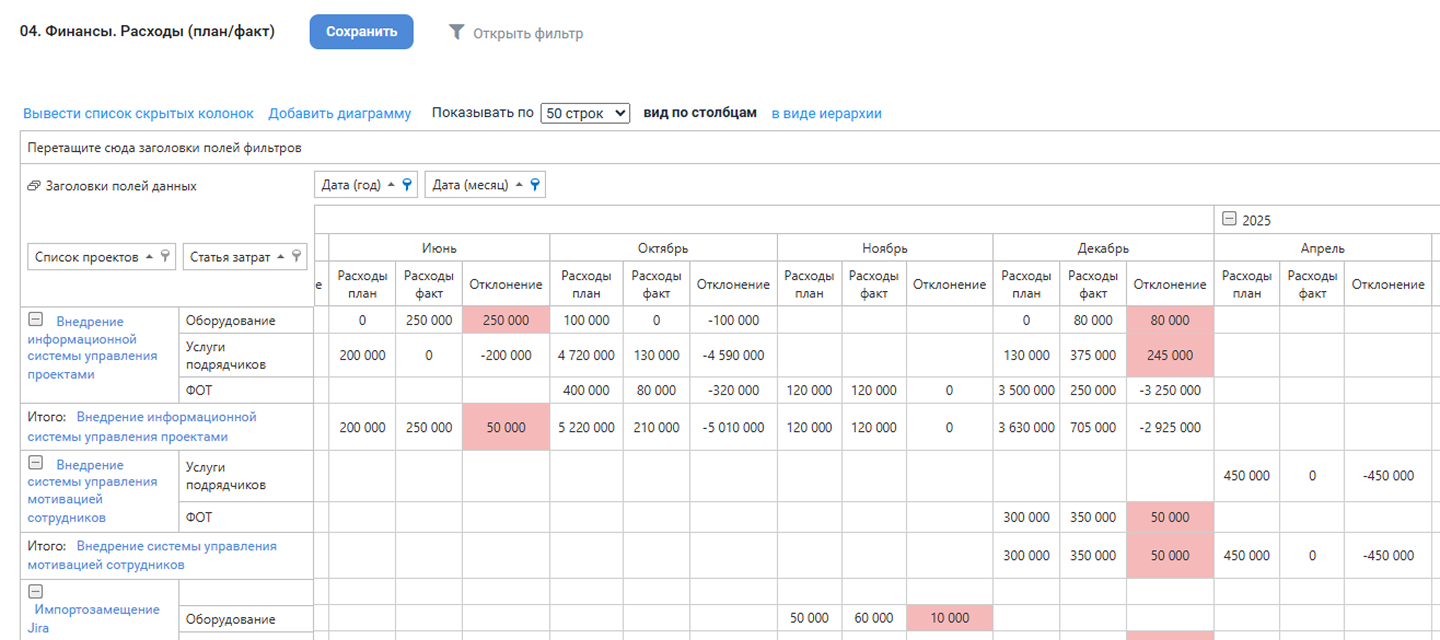This screenshot has width=1440, height=640.
Task: Click Вывести список скрытых колонок link
Action: (x=138, y=113)
